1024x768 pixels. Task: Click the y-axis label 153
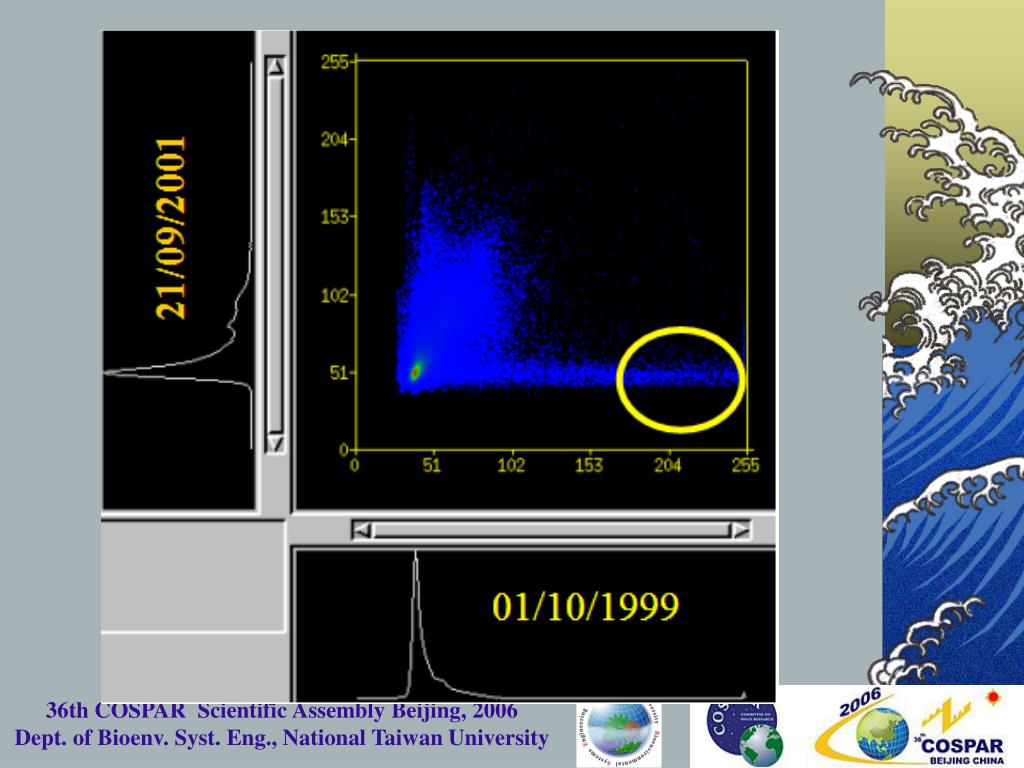click(336, 217)
